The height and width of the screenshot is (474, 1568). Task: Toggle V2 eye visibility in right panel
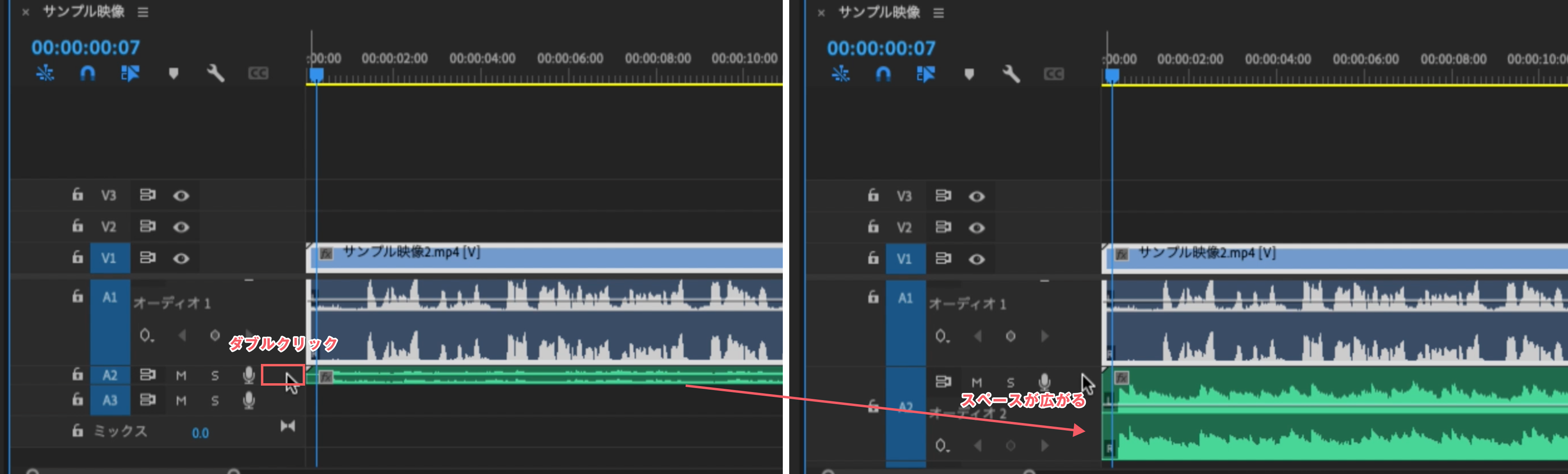pos(976,228)
